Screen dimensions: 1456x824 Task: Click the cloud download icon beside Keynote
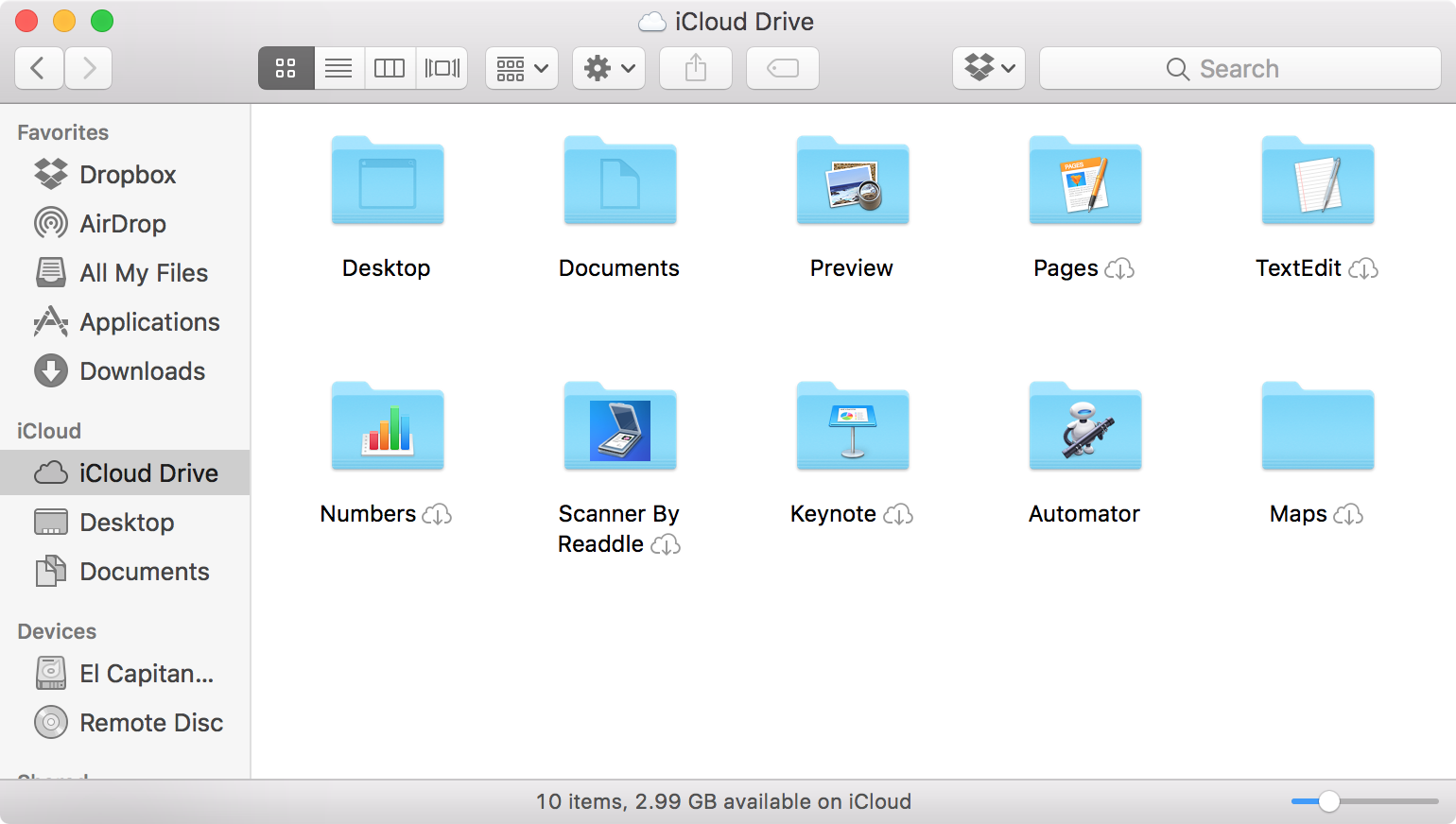[x=898, y=515]
